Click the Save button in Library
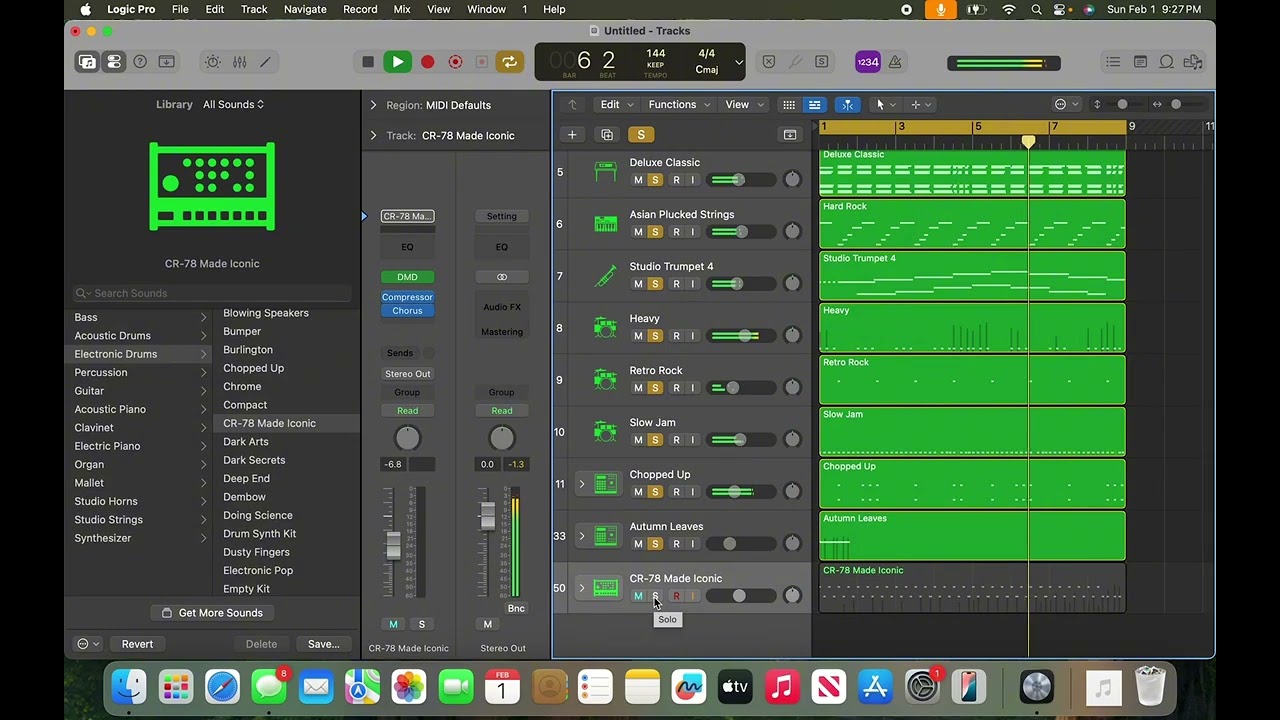This screenshot has height=720, width=1280. click(x=323, y=644)
